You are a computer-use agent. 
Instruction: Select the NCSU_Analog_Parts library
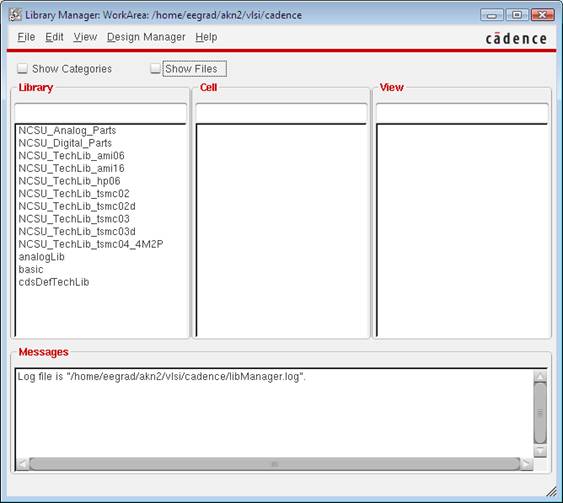pos(67,130)
